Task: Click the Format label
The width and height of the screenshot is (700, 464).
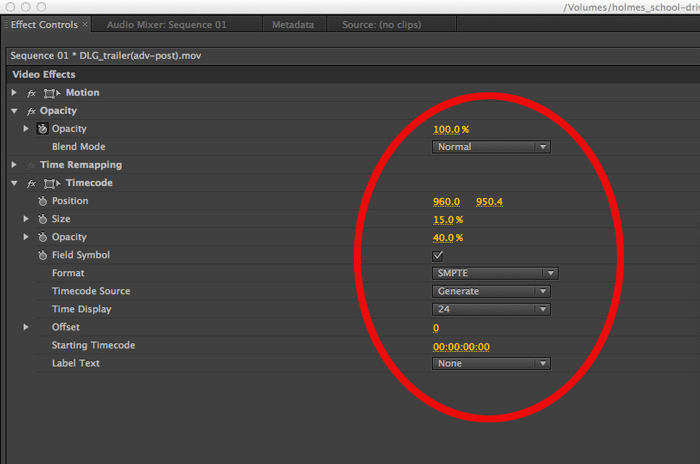Action: [x=68, y=273]
